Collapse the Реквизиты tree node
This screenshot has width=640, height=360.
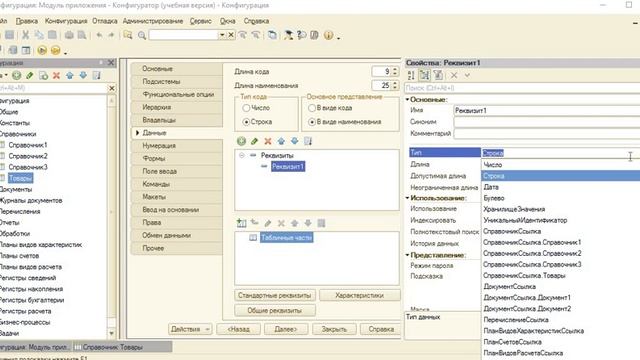[242, 156]
